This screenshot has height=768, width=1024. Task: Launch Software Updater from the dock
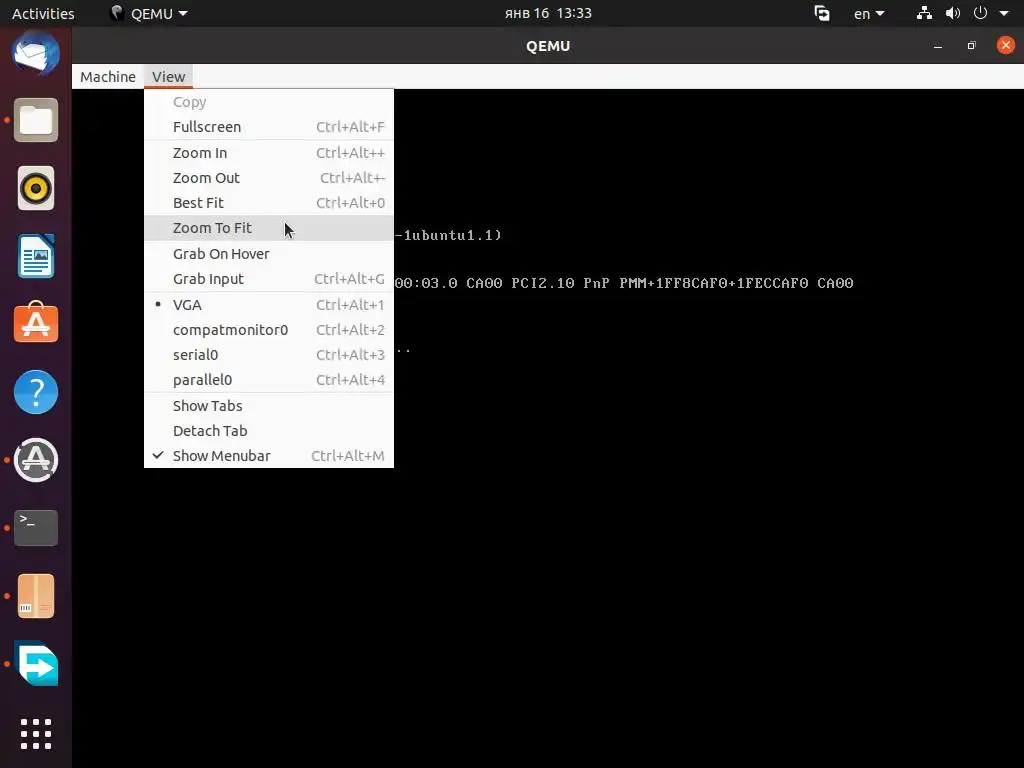36,460
